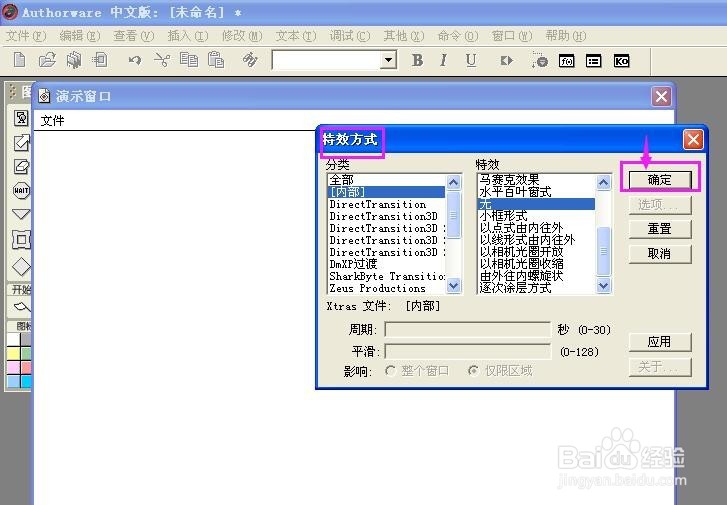Pick the pink color swatch in palette
Viewport: 727px width, 505px height.
coord(13,368)
